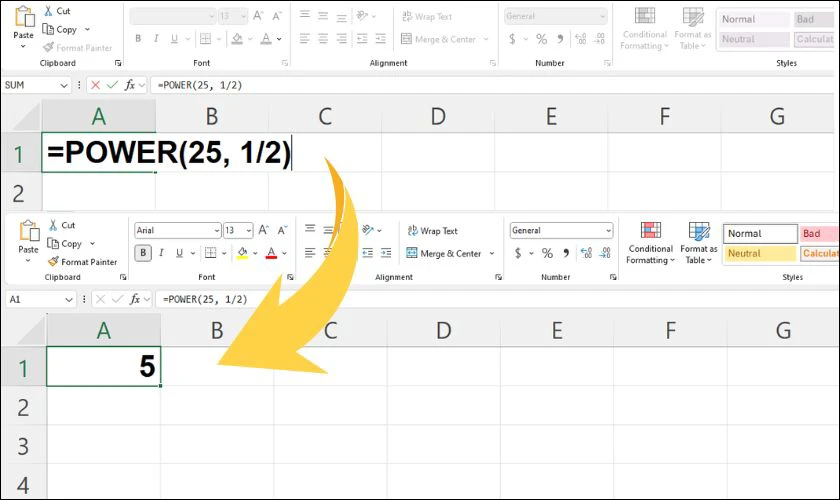
Task: Click Cut in the lower active ribbon
Action: coord(62,225)
